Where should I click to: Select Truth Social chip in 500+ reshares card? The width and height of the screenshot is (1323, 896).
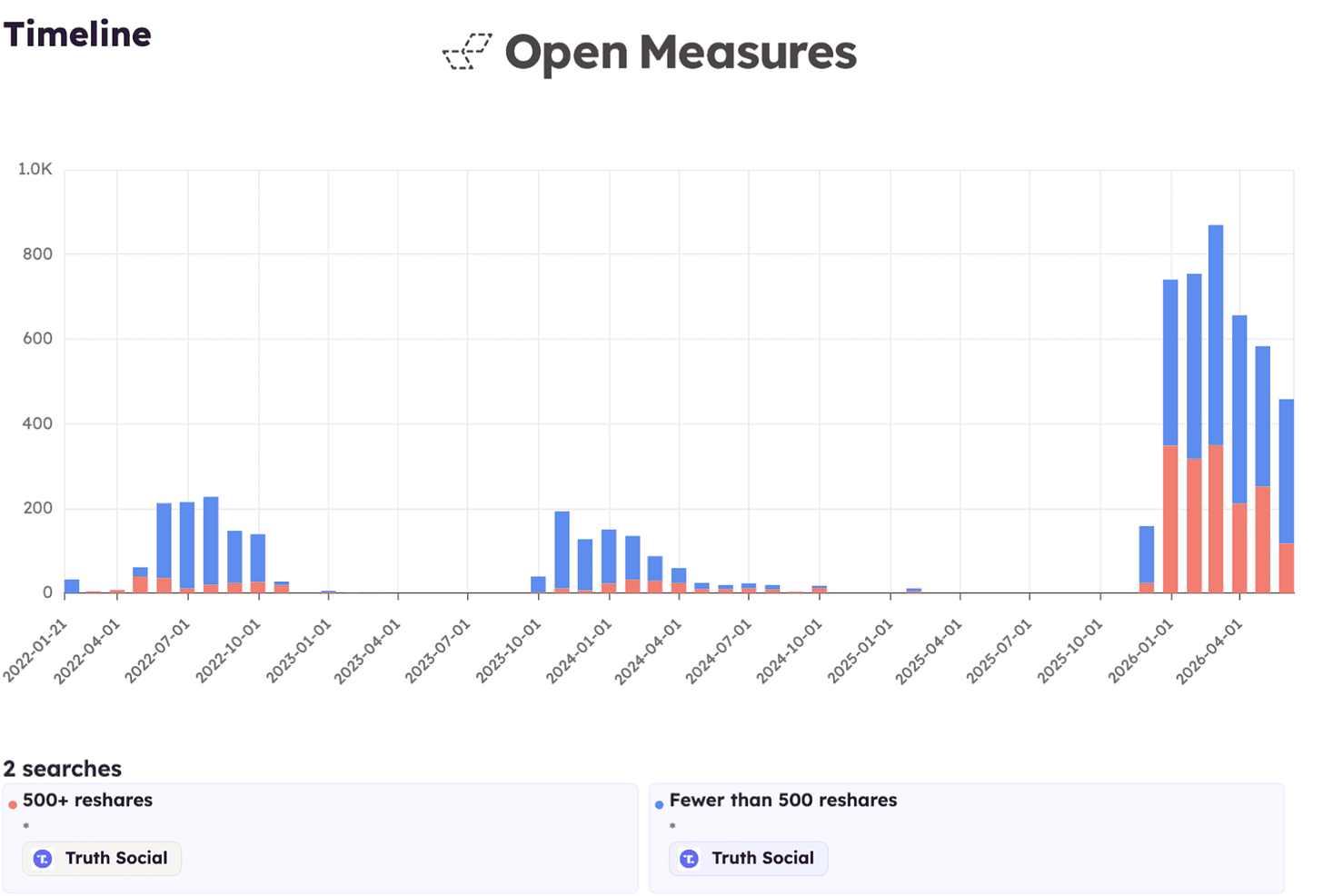pyautogui.click(x=102, y=858)
